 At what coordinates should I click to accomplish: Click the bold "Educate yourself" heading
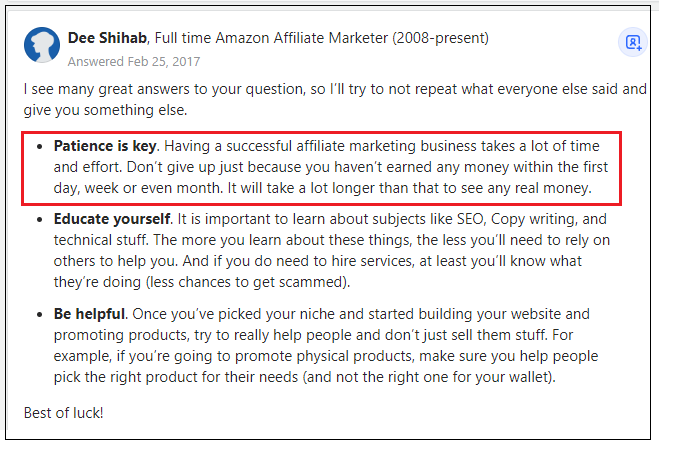coord(112,218)
